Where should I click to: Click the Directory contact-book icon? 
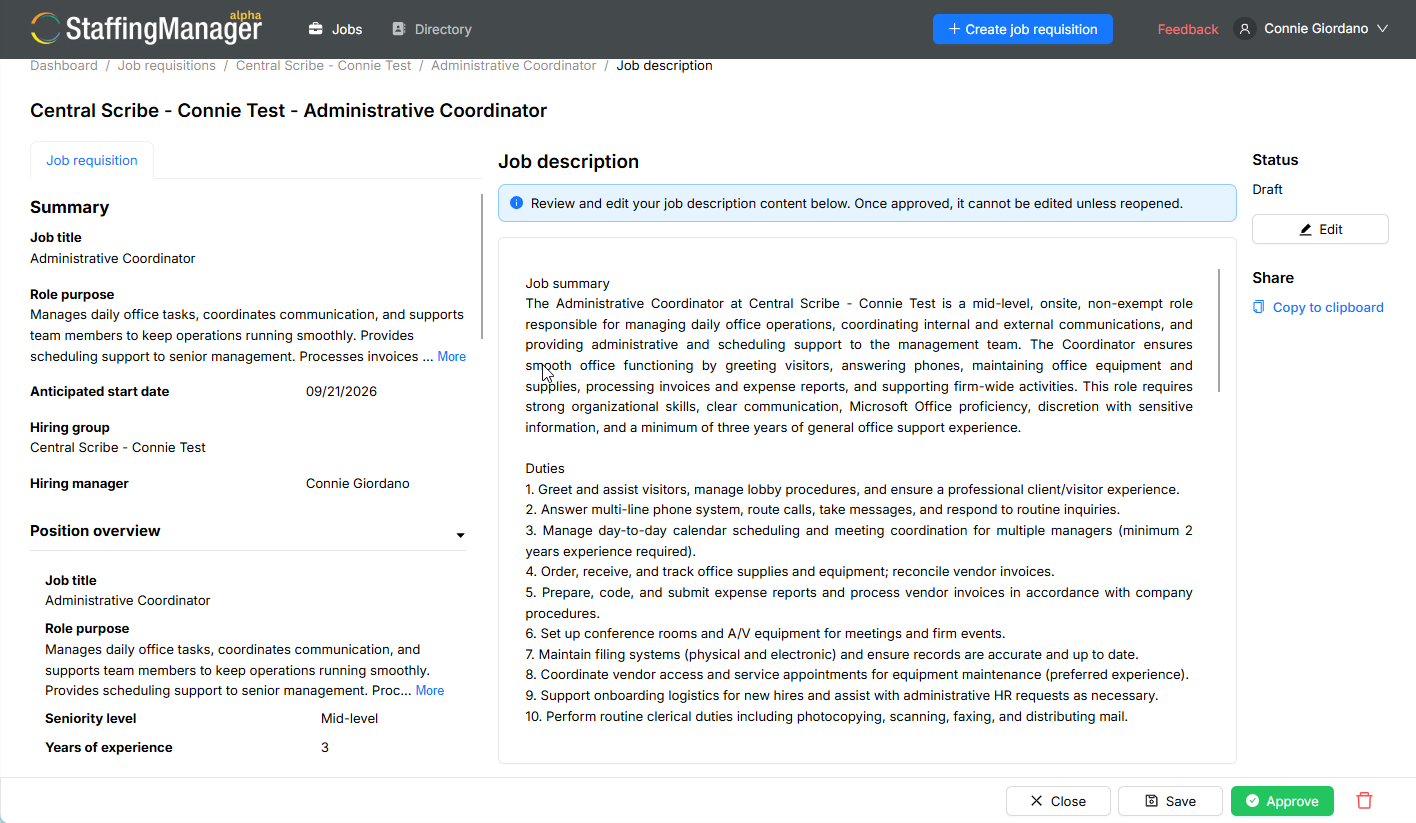point(399,29)
